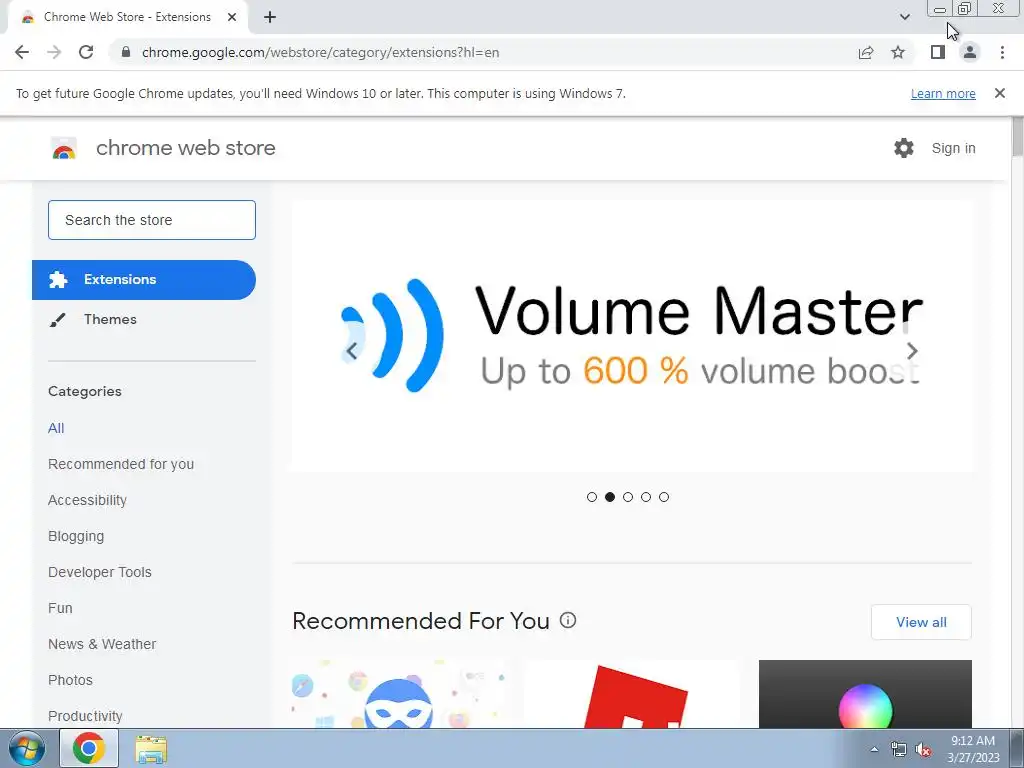Open the Learn more link

pos(943,93)
